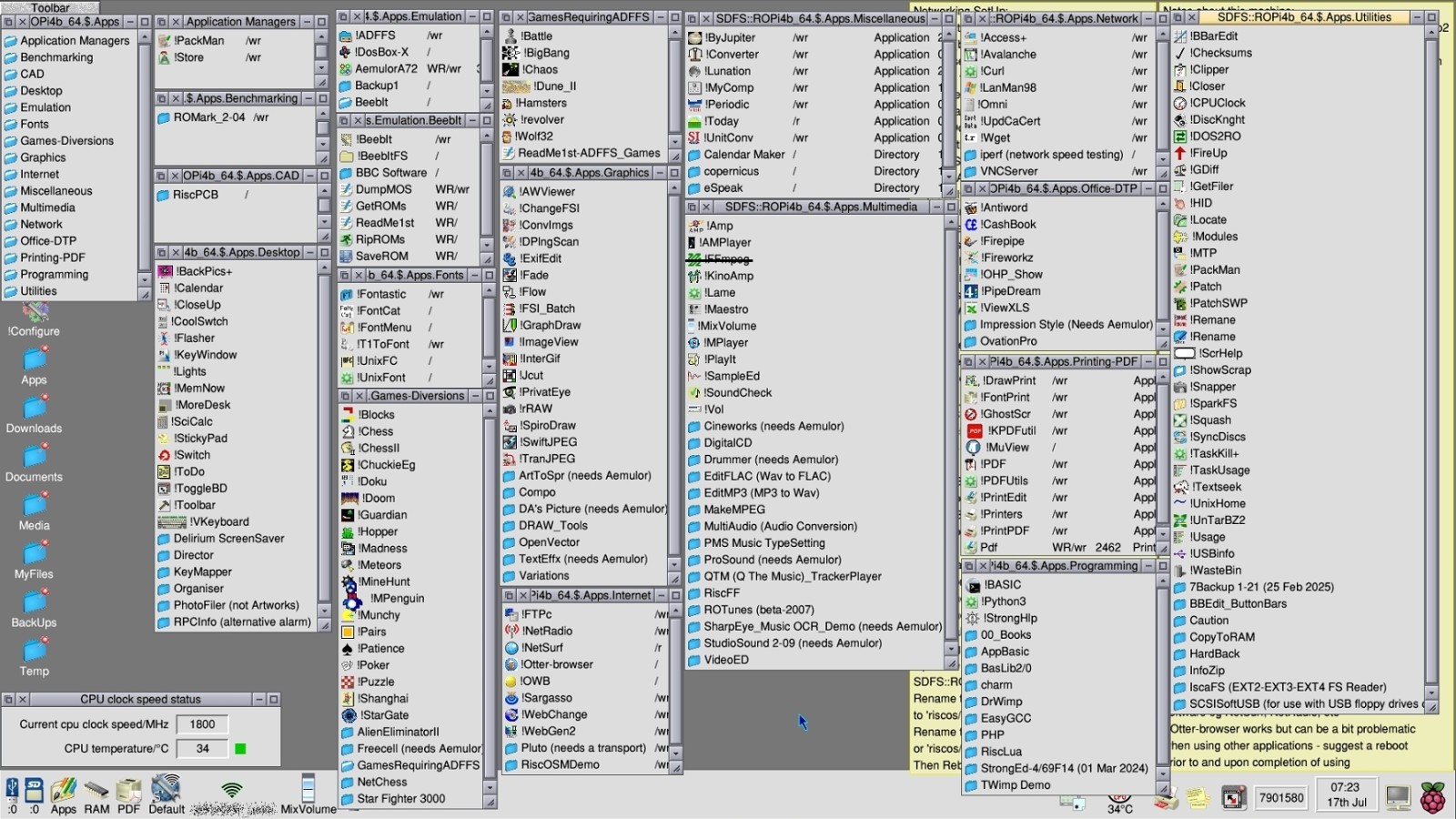Click the current CPU clock speed field

[202, 724]
